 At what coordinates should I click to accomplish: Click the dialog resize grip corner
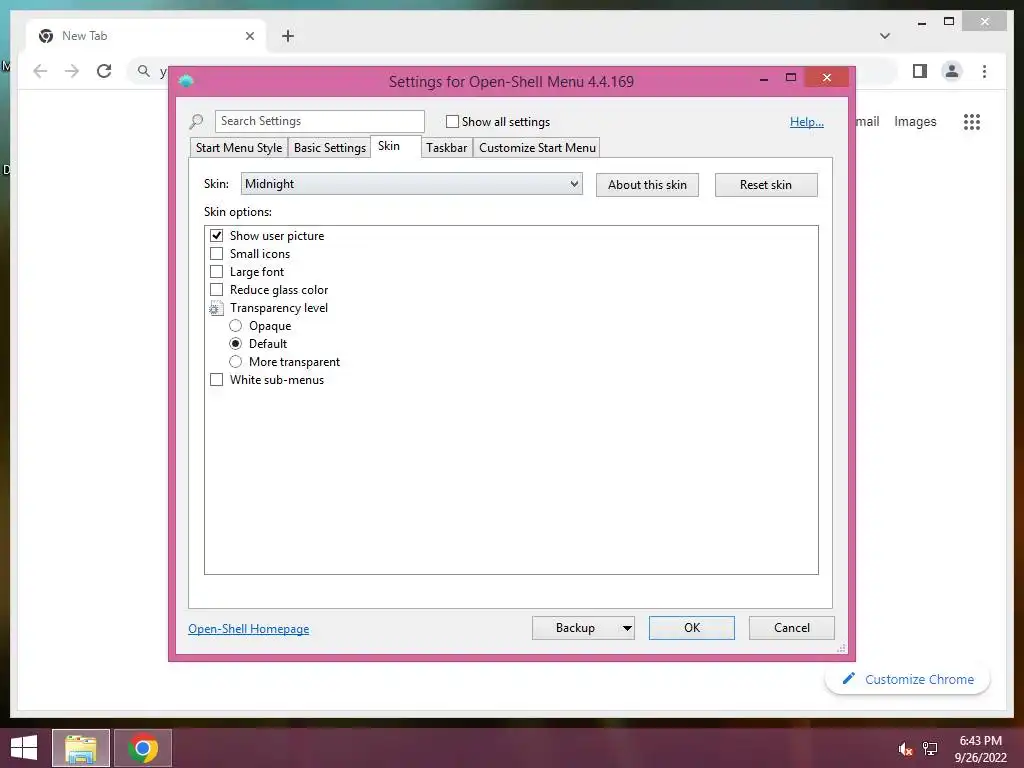click(841, 648)
